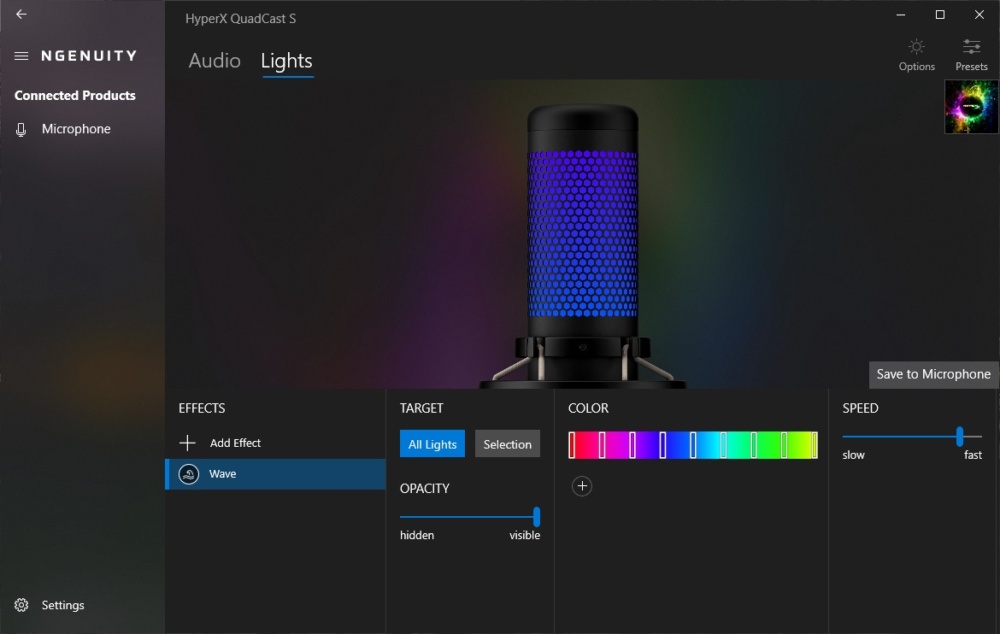Click the NGENUITY logo text
This screenshot has height=634, width=1000.
point(89,56)
